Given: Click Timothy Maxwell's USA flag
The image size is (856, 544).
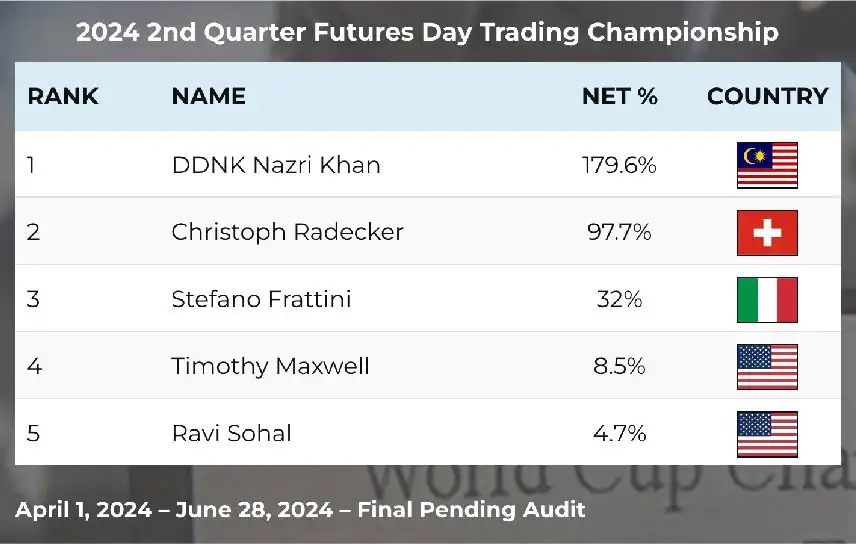Looking at the screenshot, I should [x=767, y=366].
